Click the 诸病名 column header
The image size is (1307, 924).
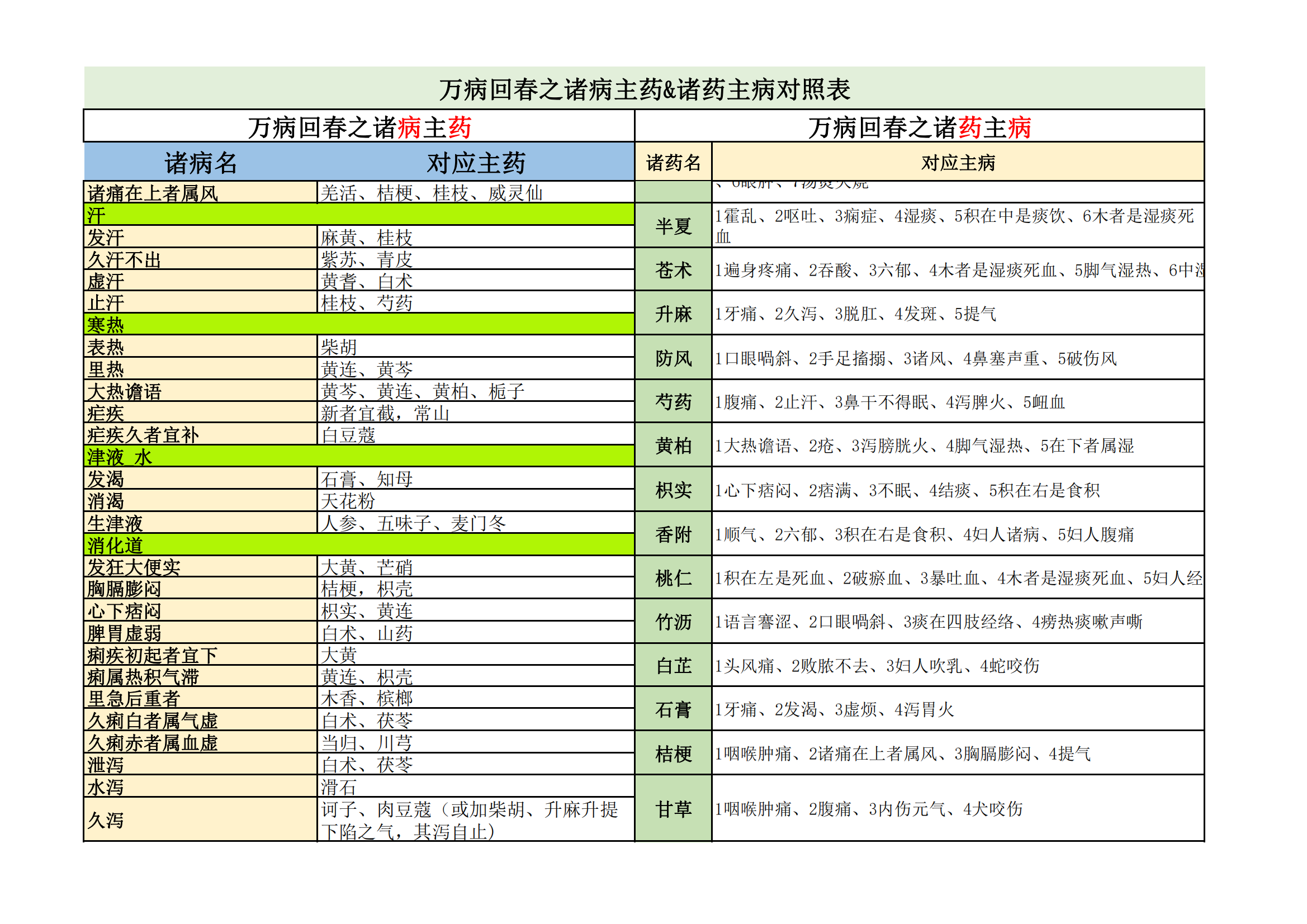(200, 162)
